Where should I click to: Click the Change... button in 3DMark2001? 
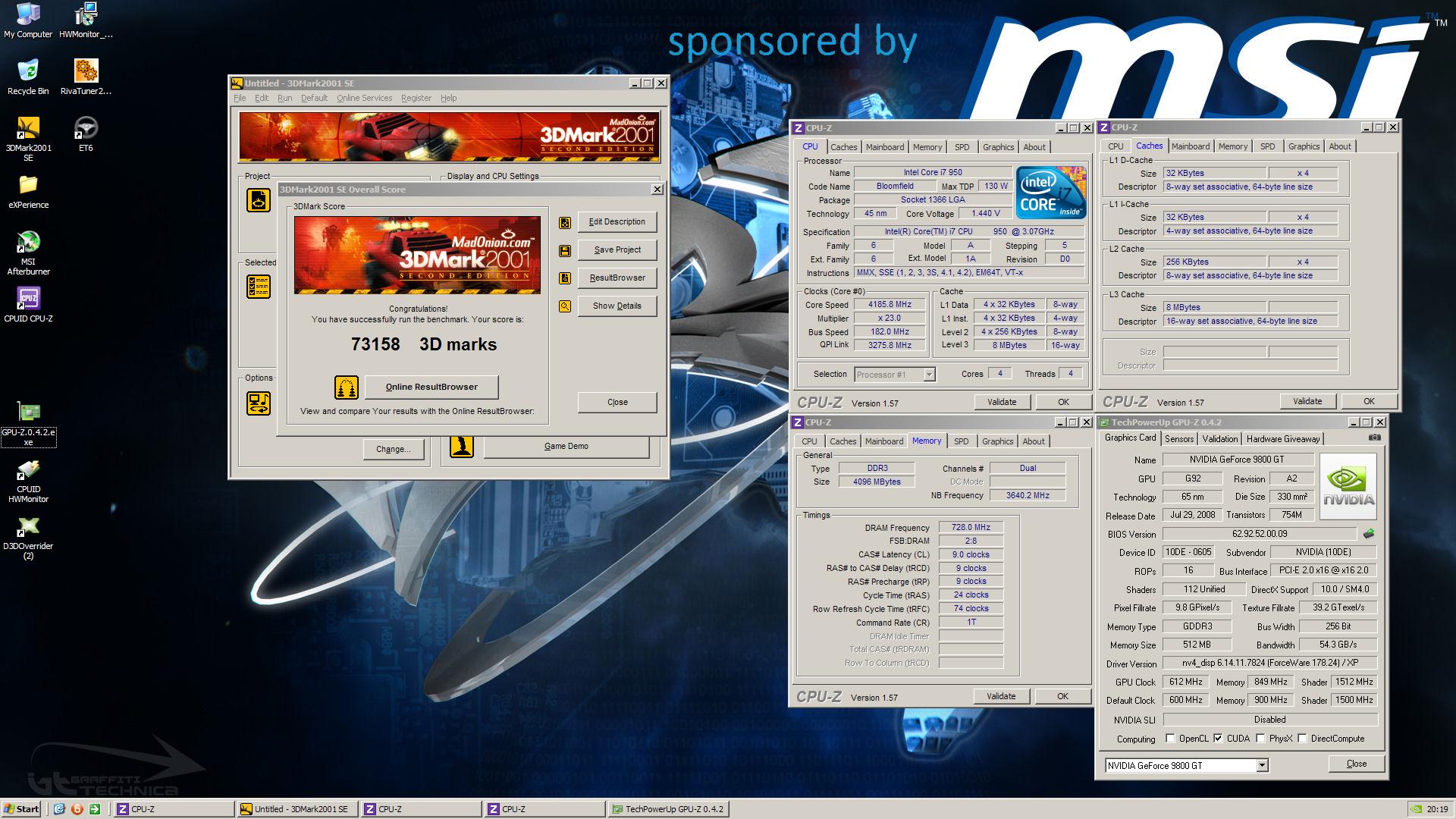pos(393,450)
